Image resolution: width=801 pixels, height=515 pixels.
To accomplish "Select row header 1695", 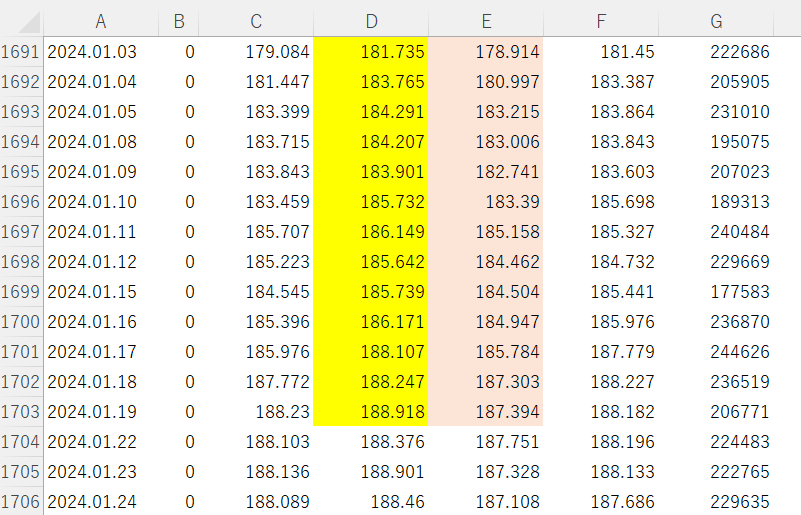I will click(x=21, y=172).
